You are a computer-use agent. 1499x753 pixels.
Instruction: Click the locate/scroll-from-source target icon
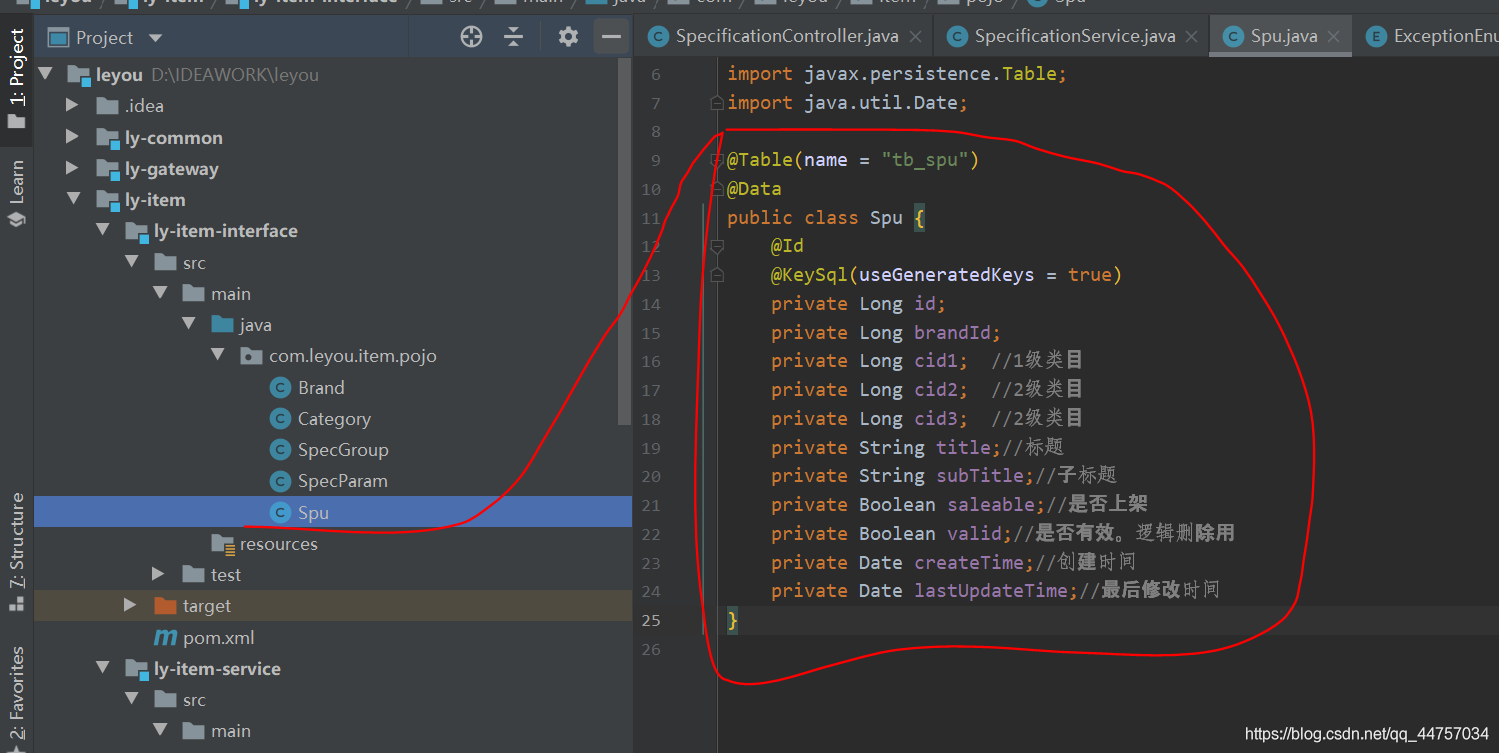point(471,37)
